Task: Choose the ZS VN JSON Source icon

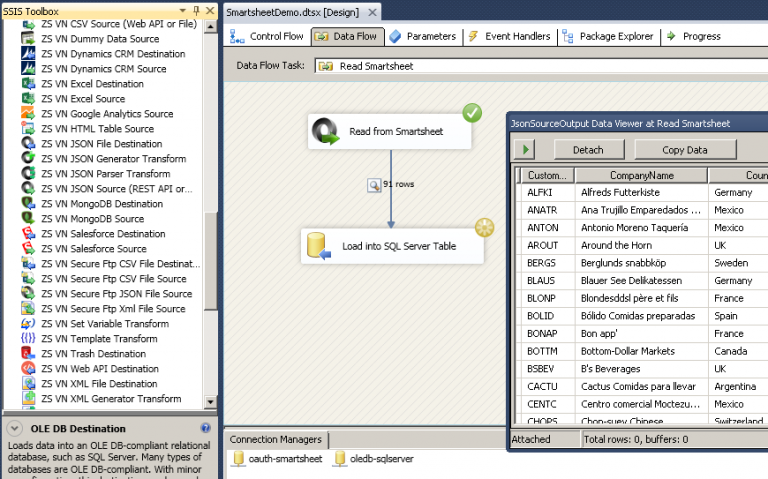Action: tap(28, 189)
